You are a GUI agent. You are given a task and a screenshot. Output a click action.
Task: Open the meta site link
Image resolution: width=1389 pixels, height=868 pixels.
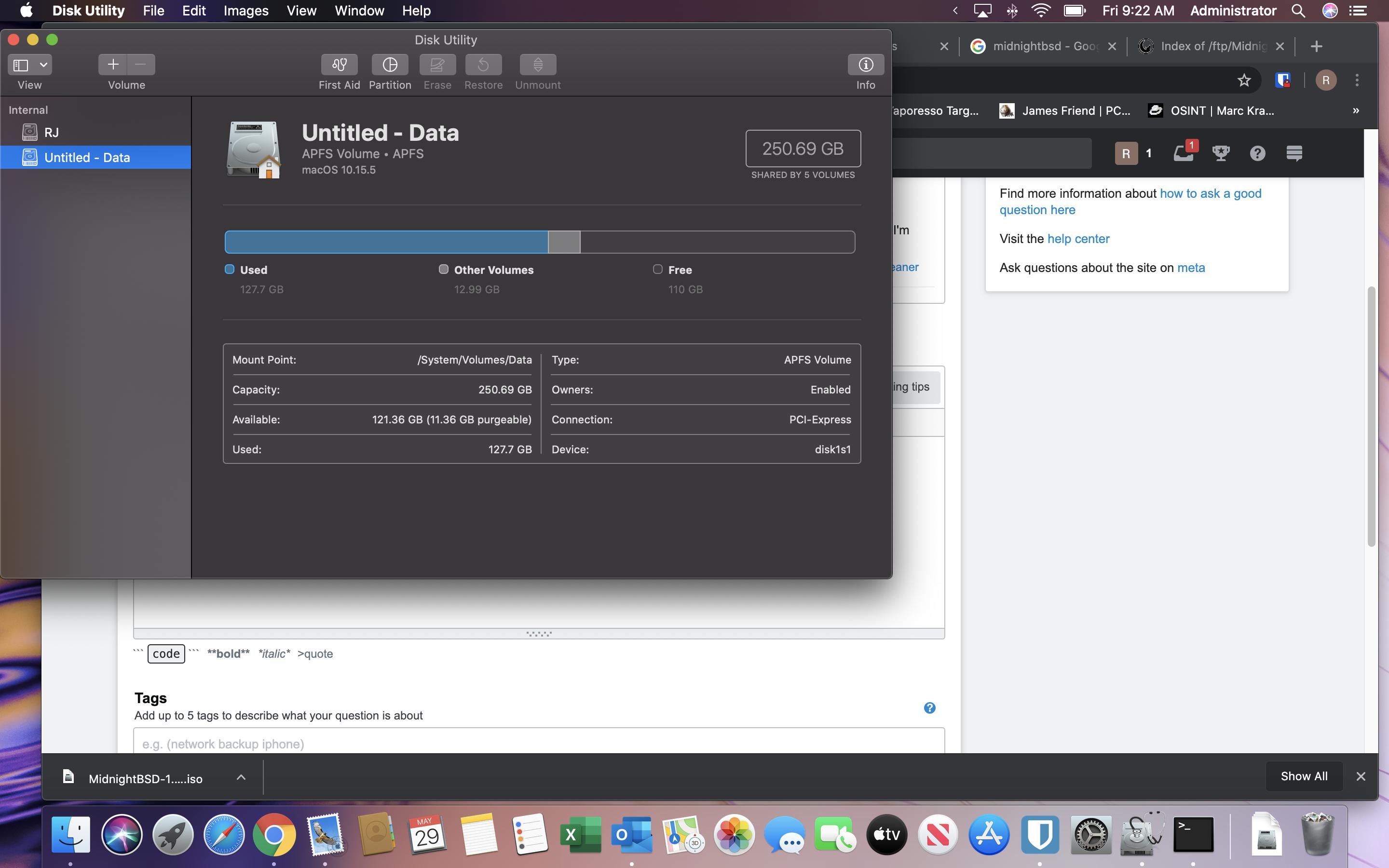pos(1191,268)
